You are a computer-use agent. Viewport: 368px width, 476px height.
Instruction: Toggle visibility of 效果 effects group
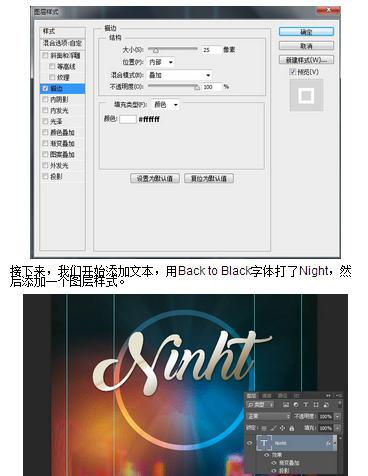266,455
